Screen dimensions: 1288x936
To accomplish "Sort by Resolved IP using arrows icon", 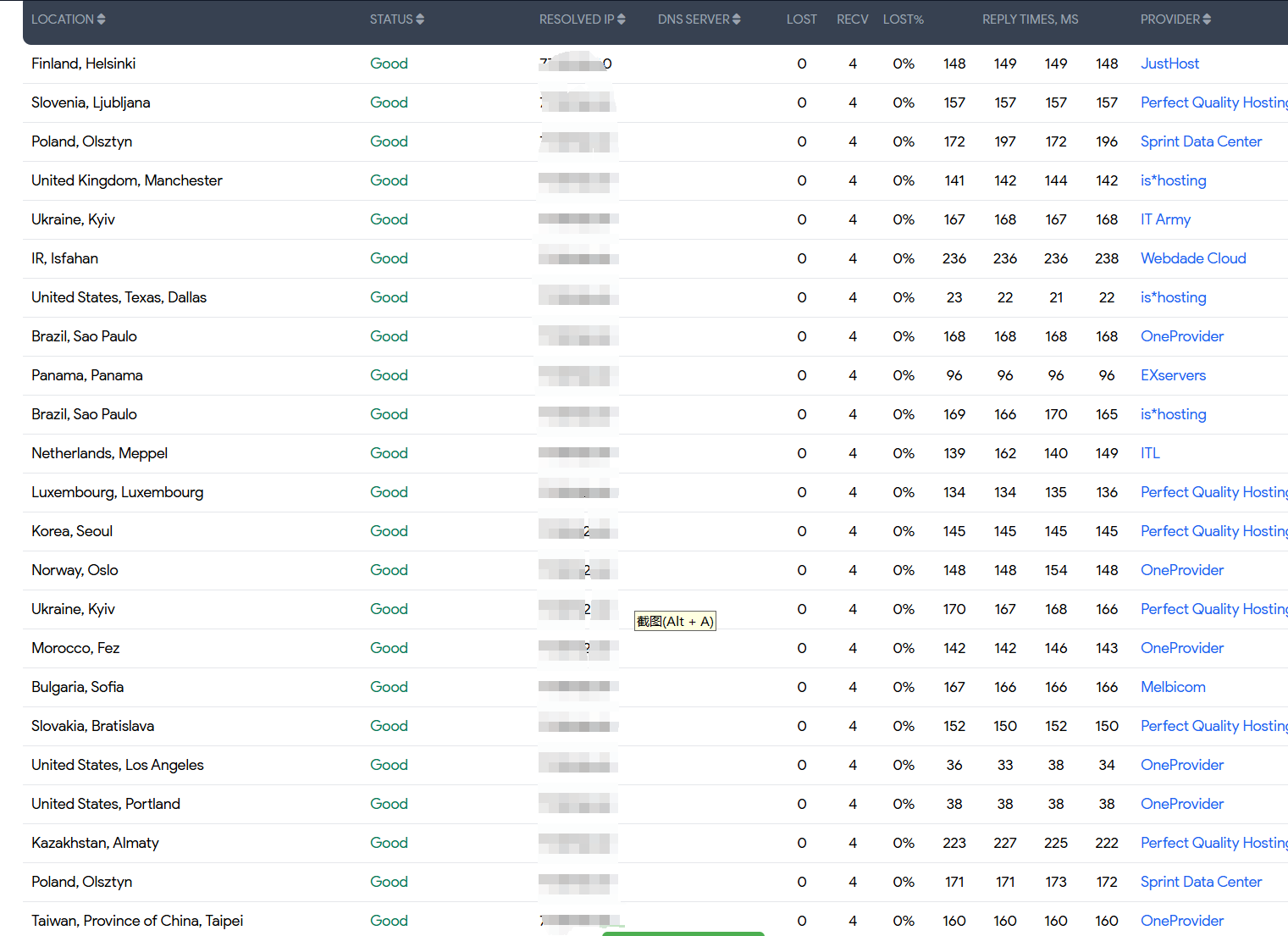I will coord(622,19).
